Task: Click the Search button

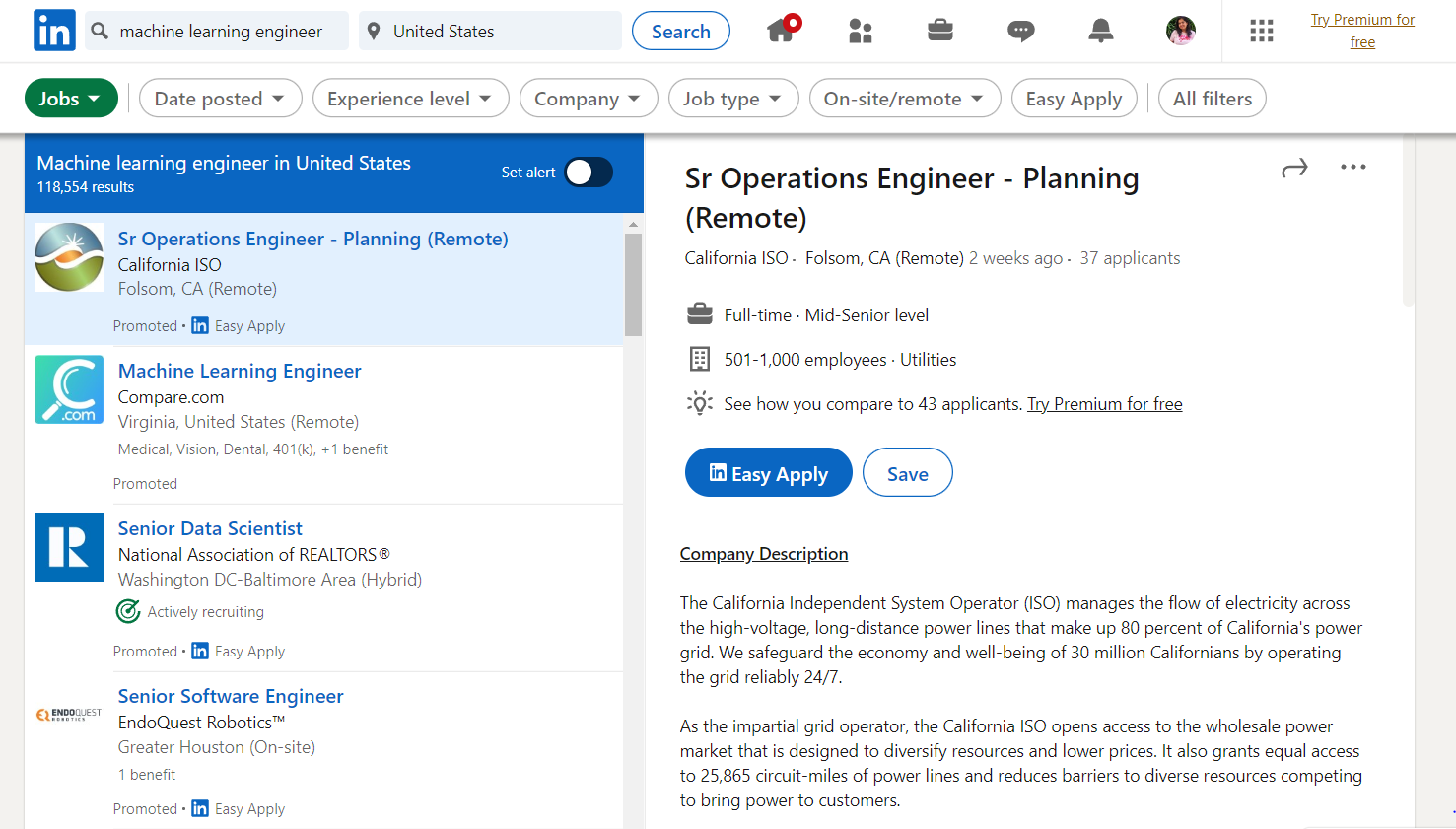Action: [681, 31]
